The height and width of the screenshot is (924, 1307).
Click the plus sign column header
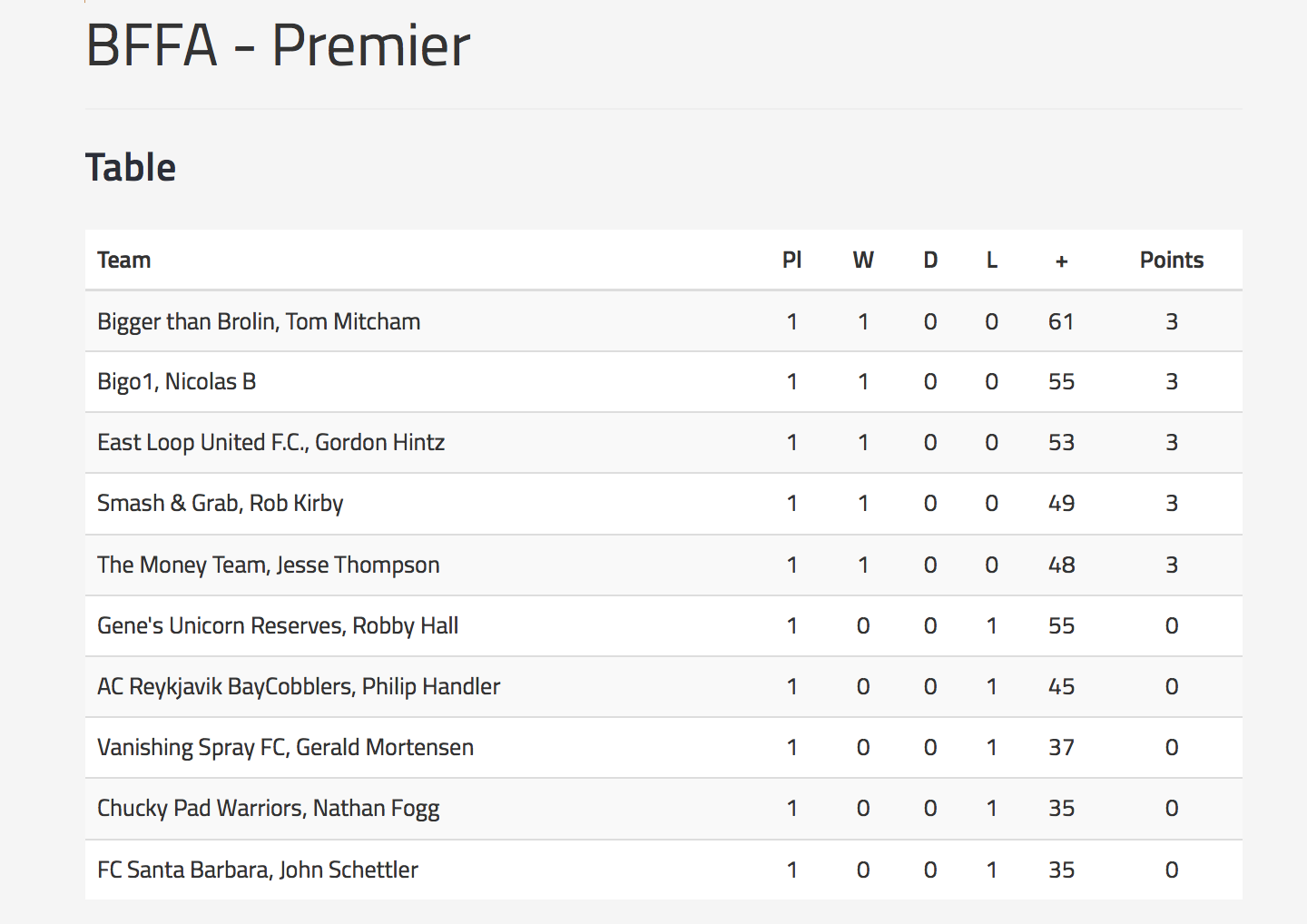(1061, 261)
